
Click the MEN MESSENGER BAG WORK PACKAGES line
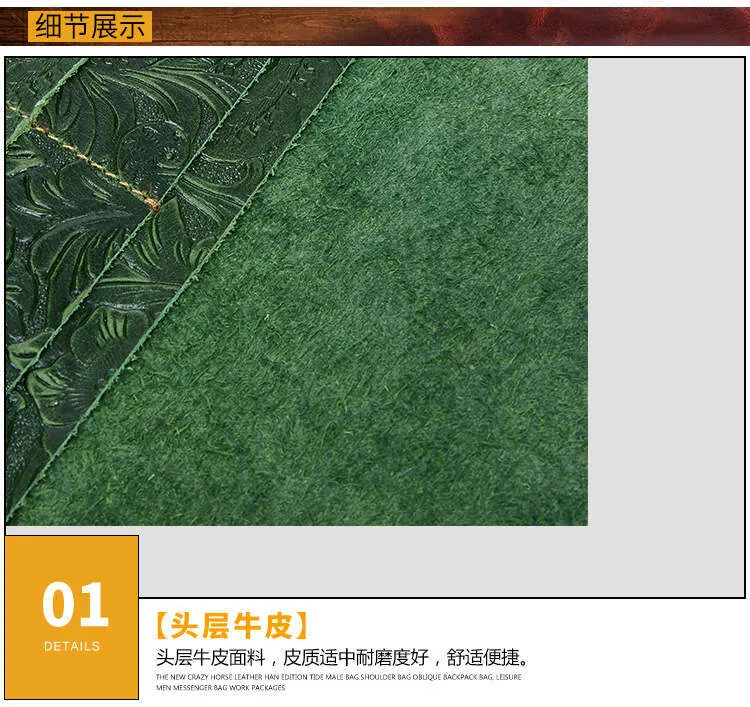(220, 688)
